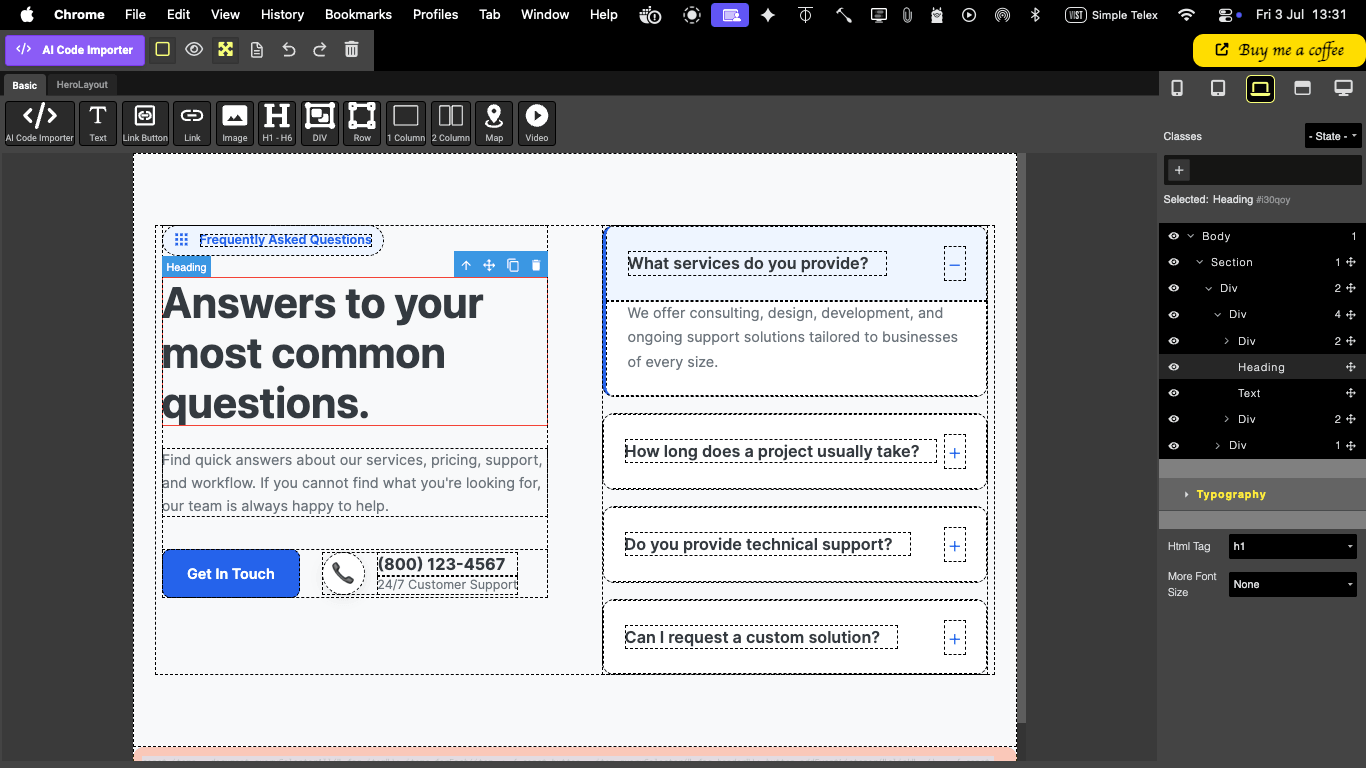
Task: Select the DIV block
Action: [320, 123]
